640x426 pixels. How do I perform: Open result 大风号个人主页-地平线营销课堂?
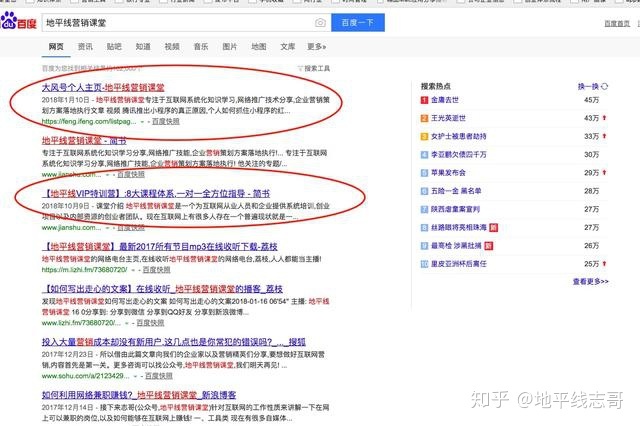click(x=103, y=87)
